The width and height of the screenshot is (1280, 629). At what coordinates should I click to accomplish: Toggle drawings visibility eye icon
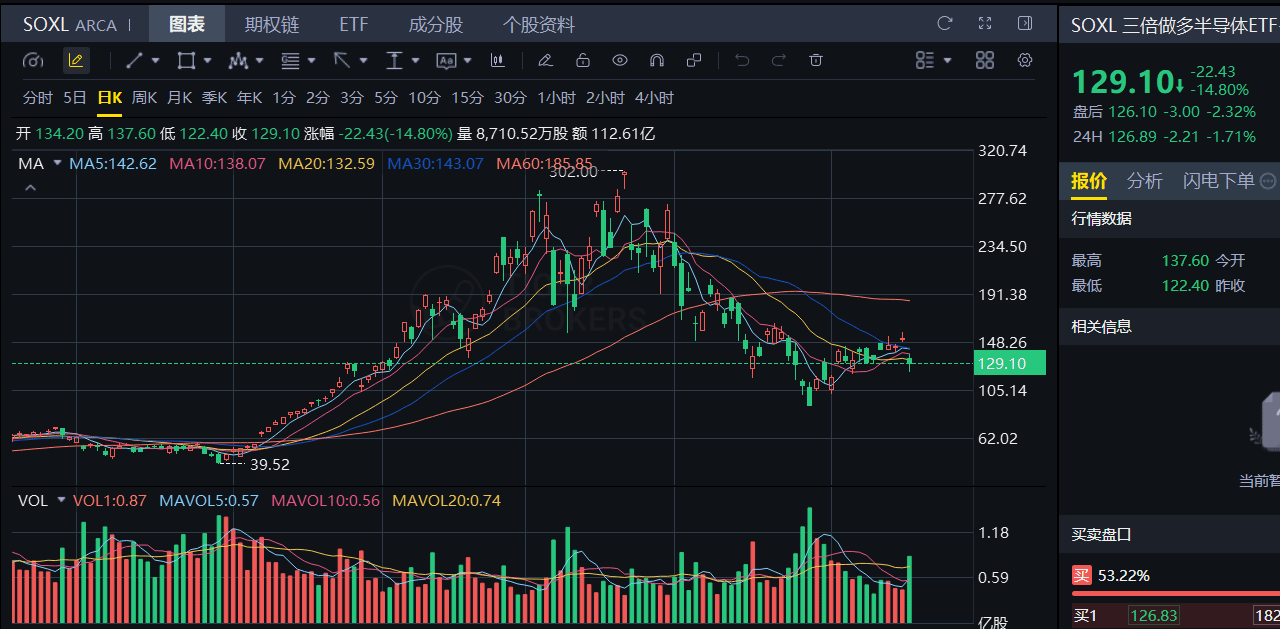coord(620,61)
